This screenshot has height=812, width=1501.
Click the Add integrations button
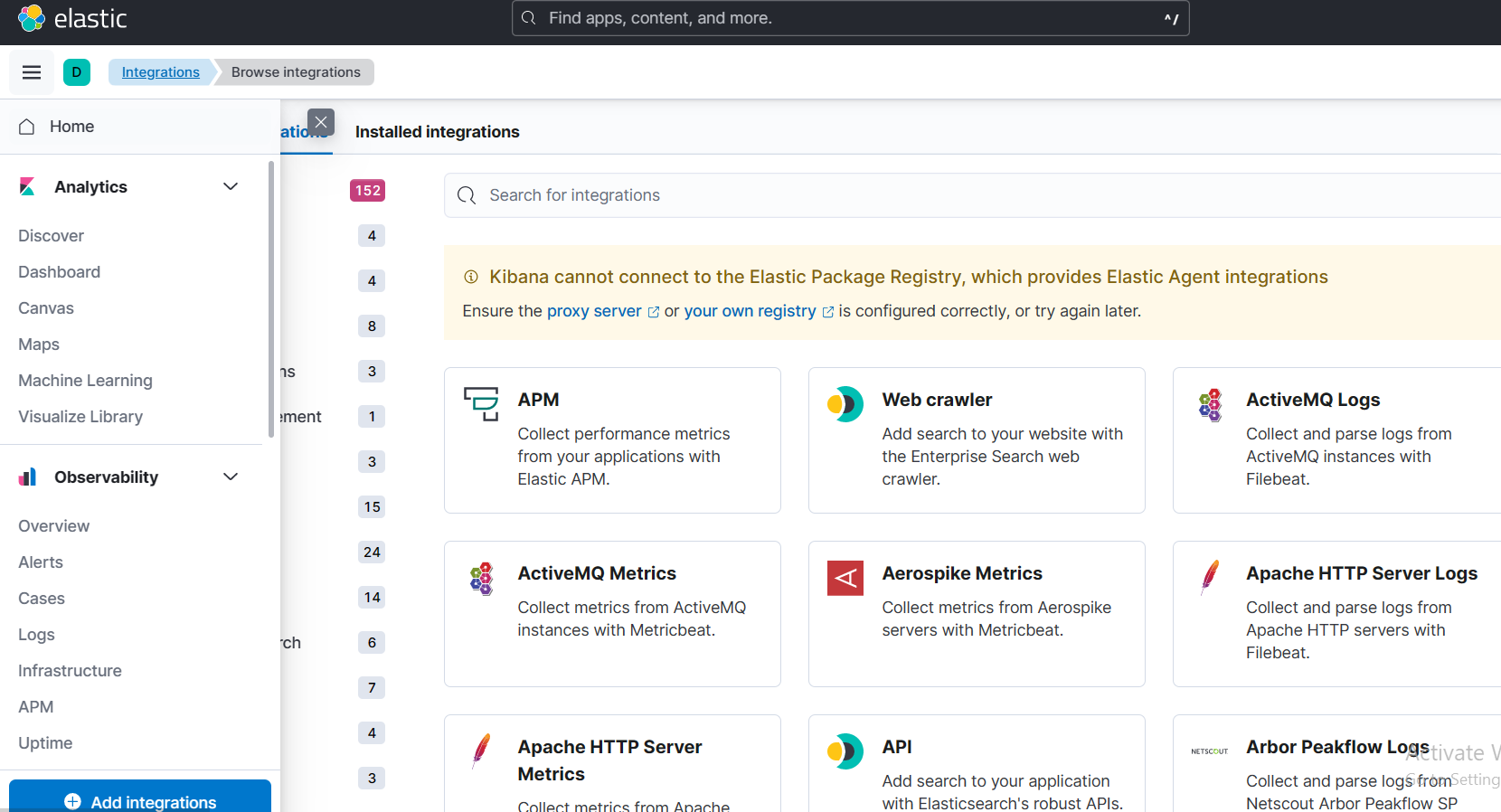pos(140,796)
